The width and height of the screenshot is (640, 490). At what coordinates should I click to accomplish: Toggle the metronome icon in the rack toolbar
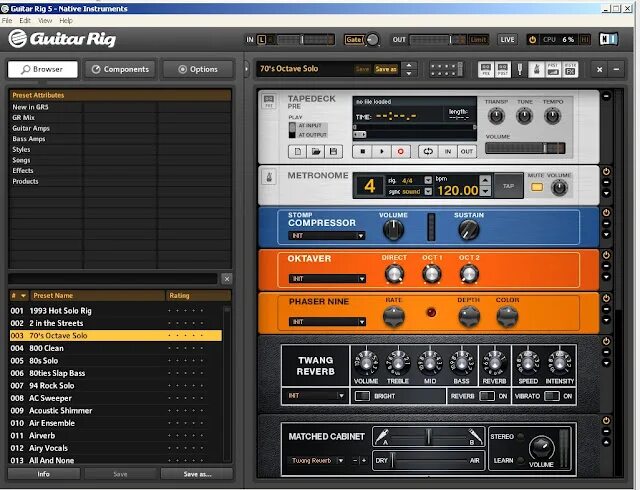(x=536, y=70)
